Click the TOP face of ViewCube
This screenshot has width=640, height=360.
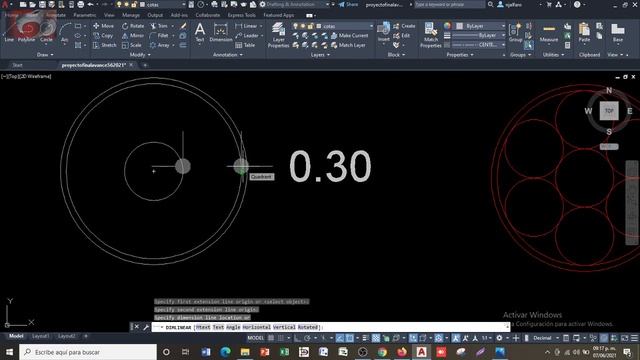(609, 111)
